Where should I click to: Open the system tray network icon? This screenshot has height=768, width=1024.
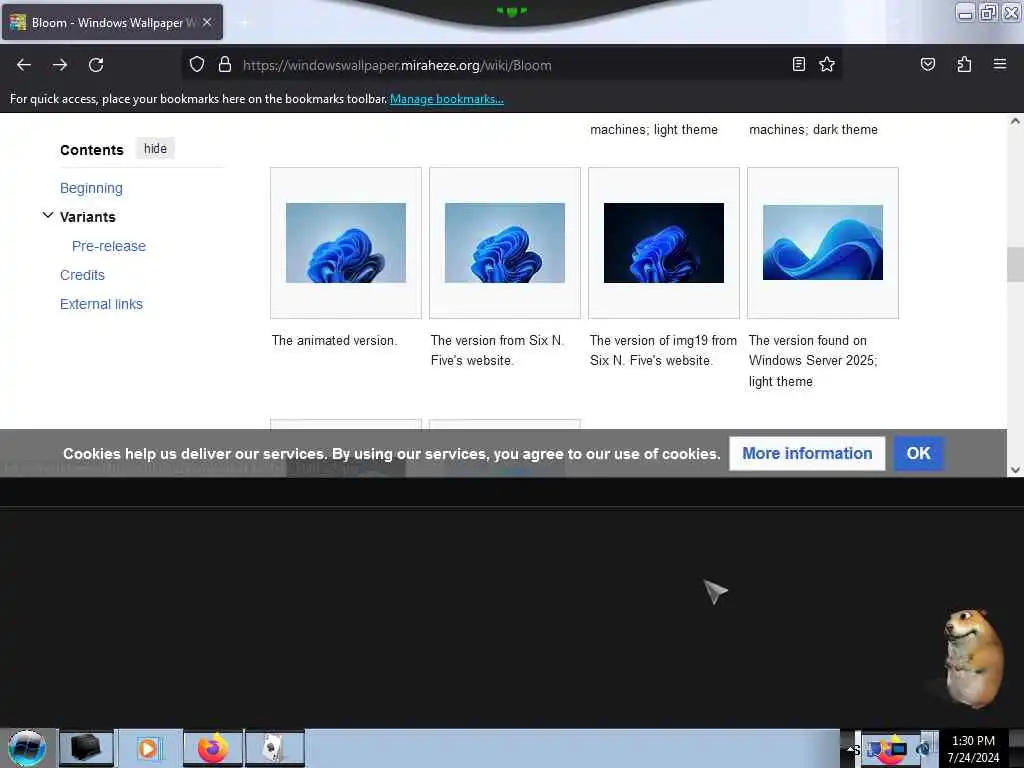pyautogui.click(x=874, y=749)
